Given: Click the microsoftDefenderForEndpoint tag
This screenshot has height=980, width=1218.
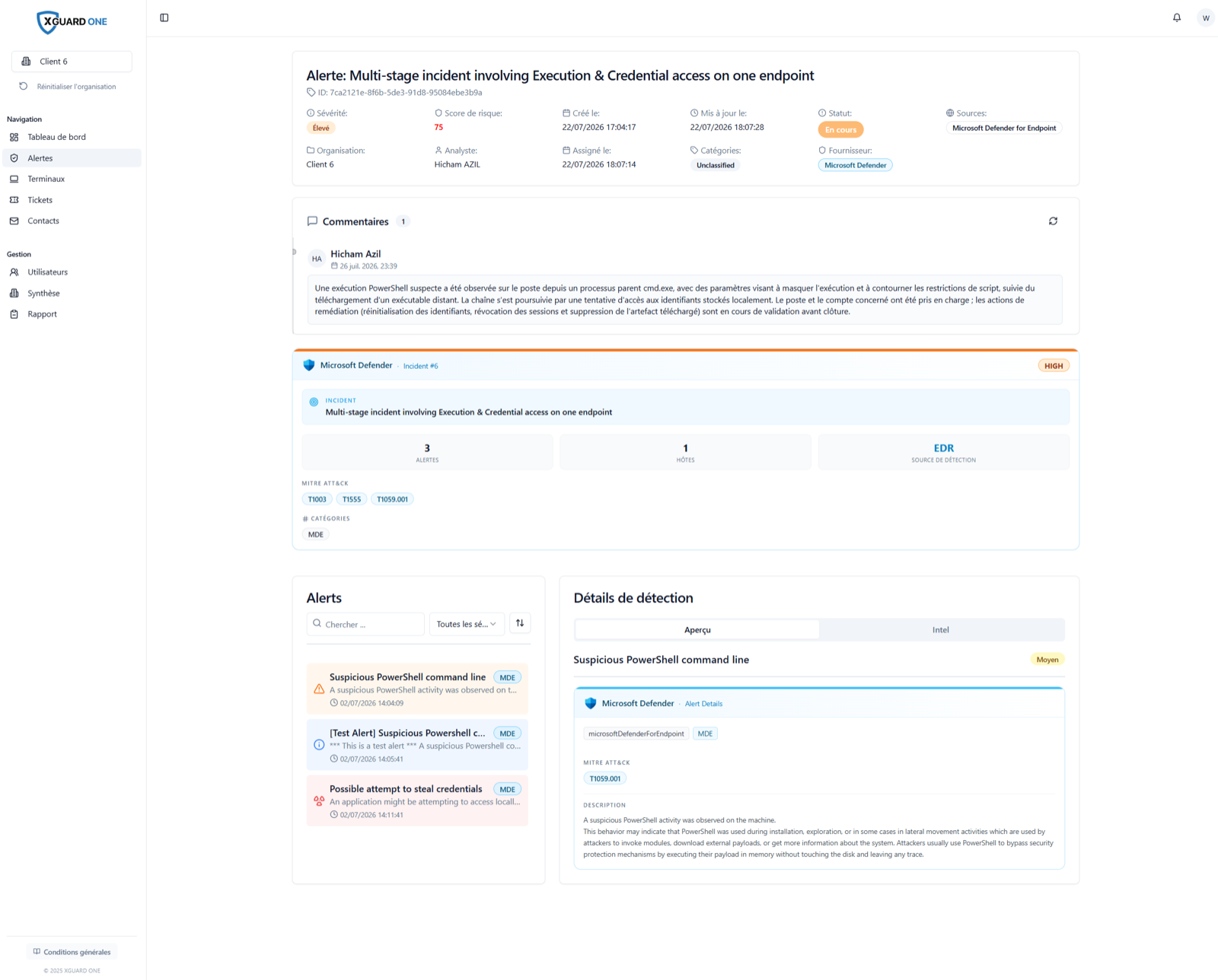Looking at the screenshot, I should [x=636, y=733].
